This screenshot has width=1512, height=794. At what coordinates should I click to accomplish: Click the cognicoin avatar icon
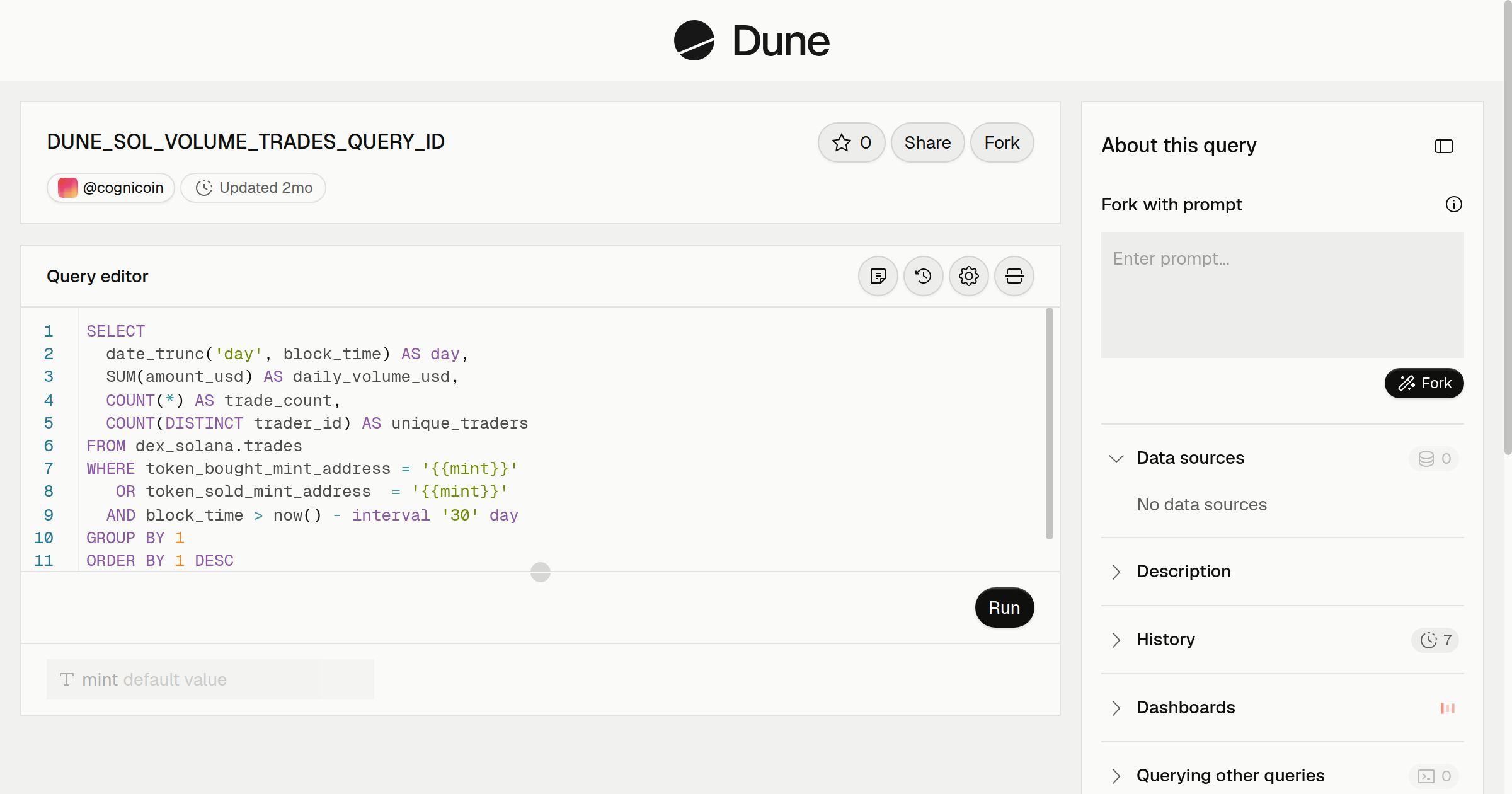(68, 188)
